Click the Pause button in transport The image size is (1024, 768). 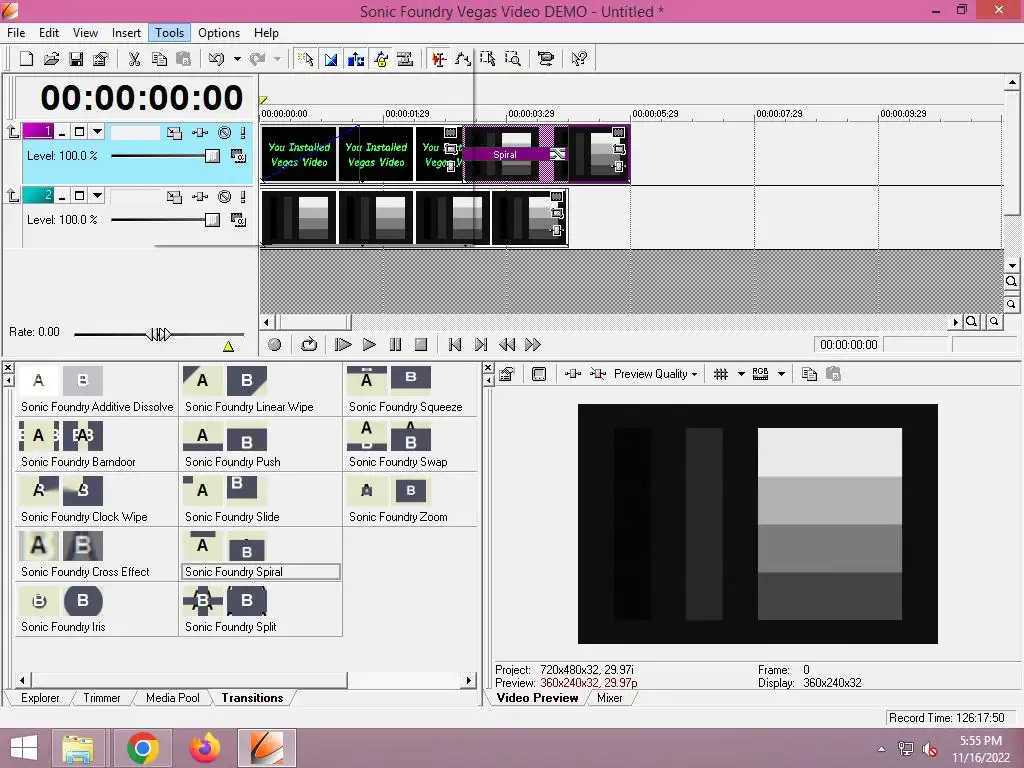coord(395,345)
